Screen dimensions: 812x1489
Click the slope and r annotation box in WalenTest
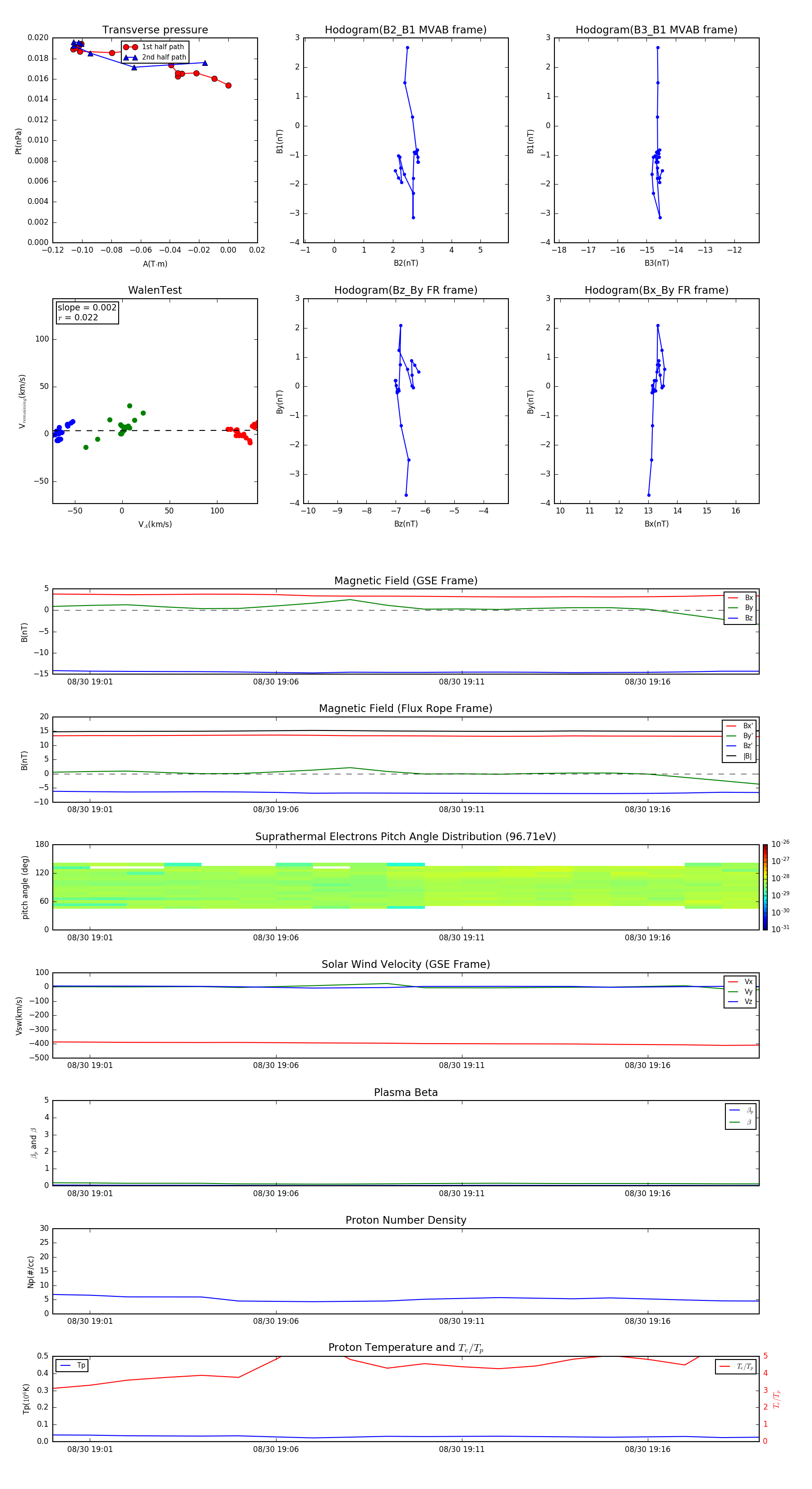click(x=87, y=312)
